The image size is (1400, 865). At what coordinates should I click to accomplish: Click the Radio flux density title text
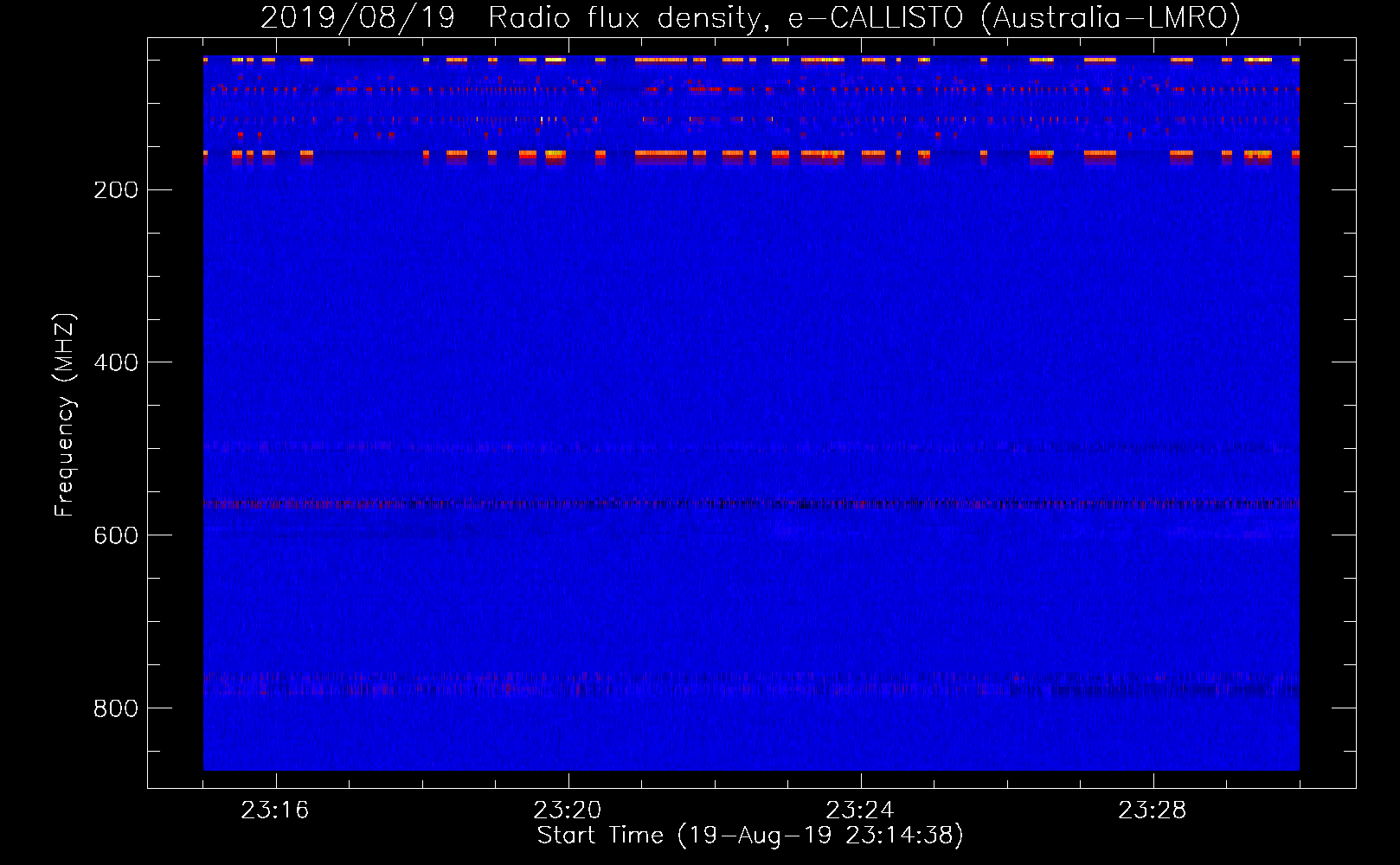[x=629, y=18]
